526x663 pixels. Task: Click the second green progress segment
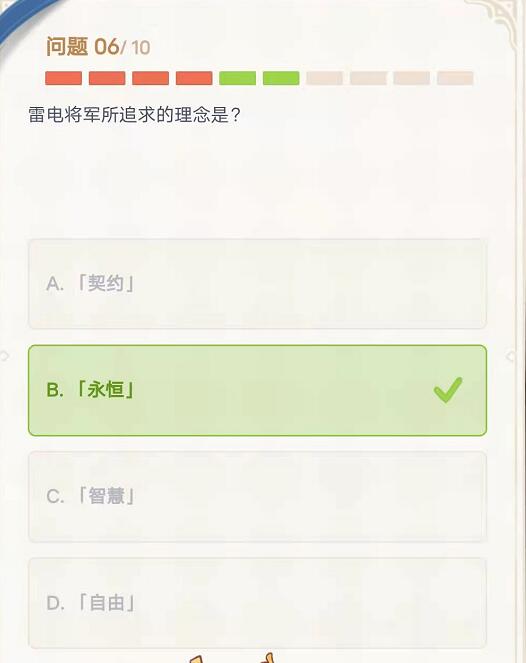281,78
